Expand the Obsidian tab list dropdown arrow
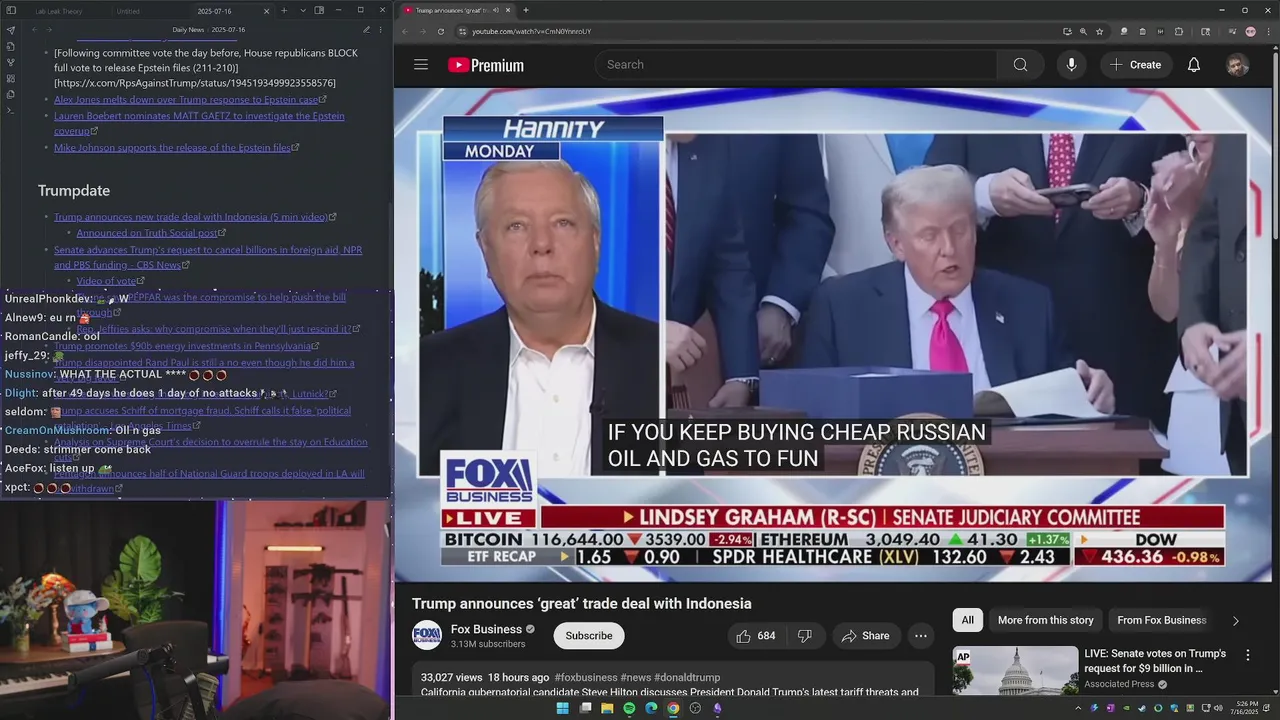 tap(302, 11)
